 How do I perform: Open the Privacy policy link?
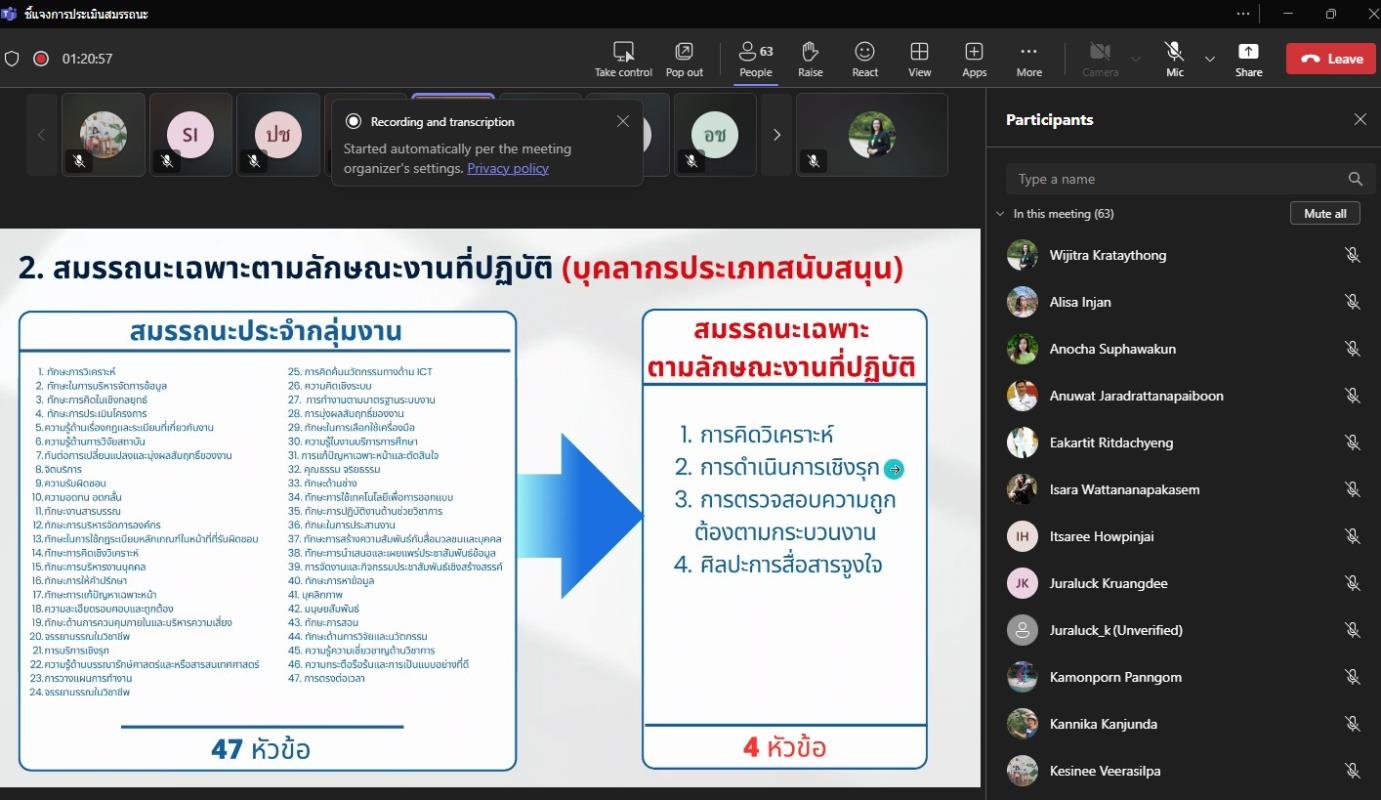(508, 168)
